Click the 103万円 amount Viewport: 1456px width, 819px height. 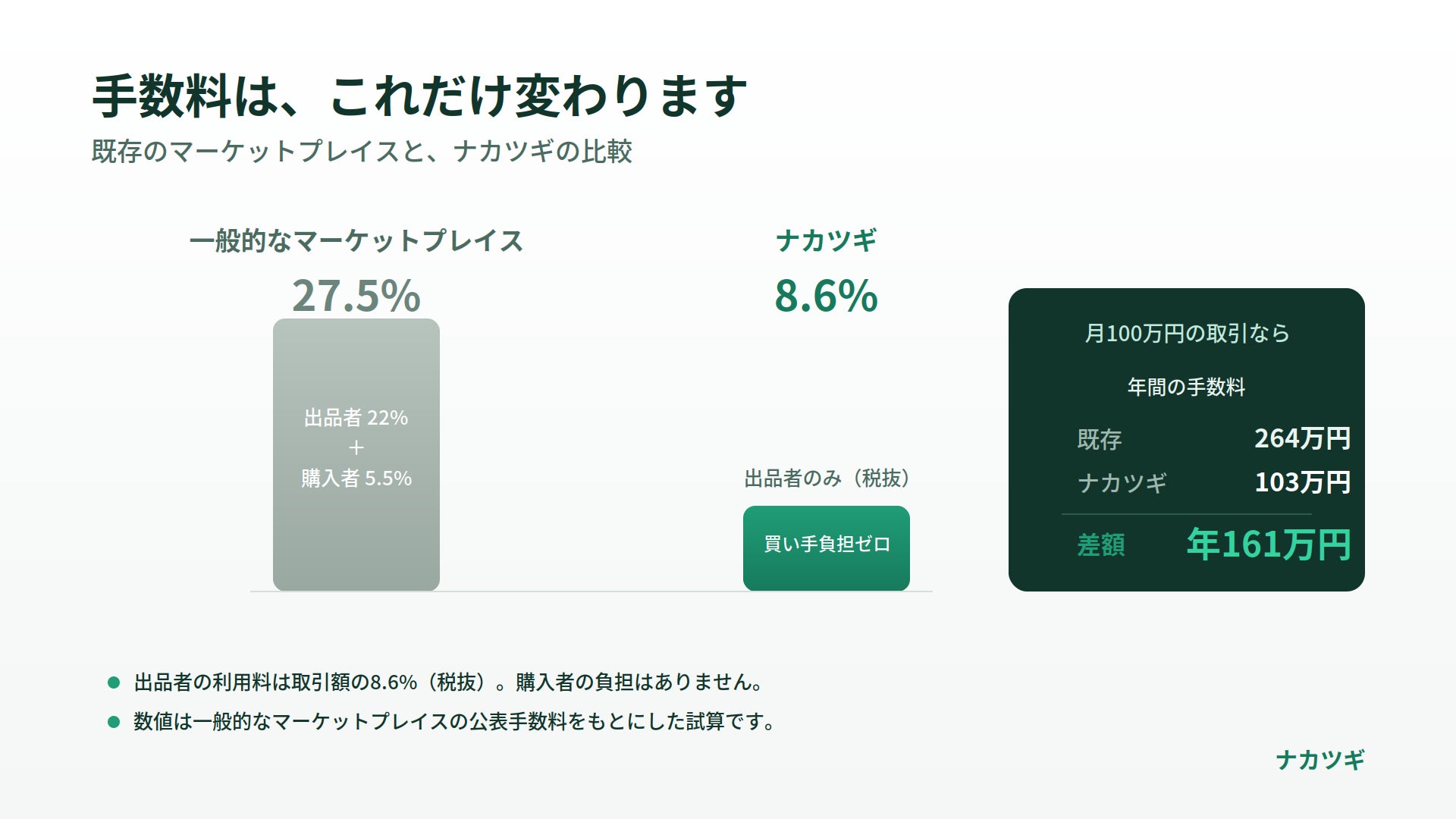tap(1302, 482)
